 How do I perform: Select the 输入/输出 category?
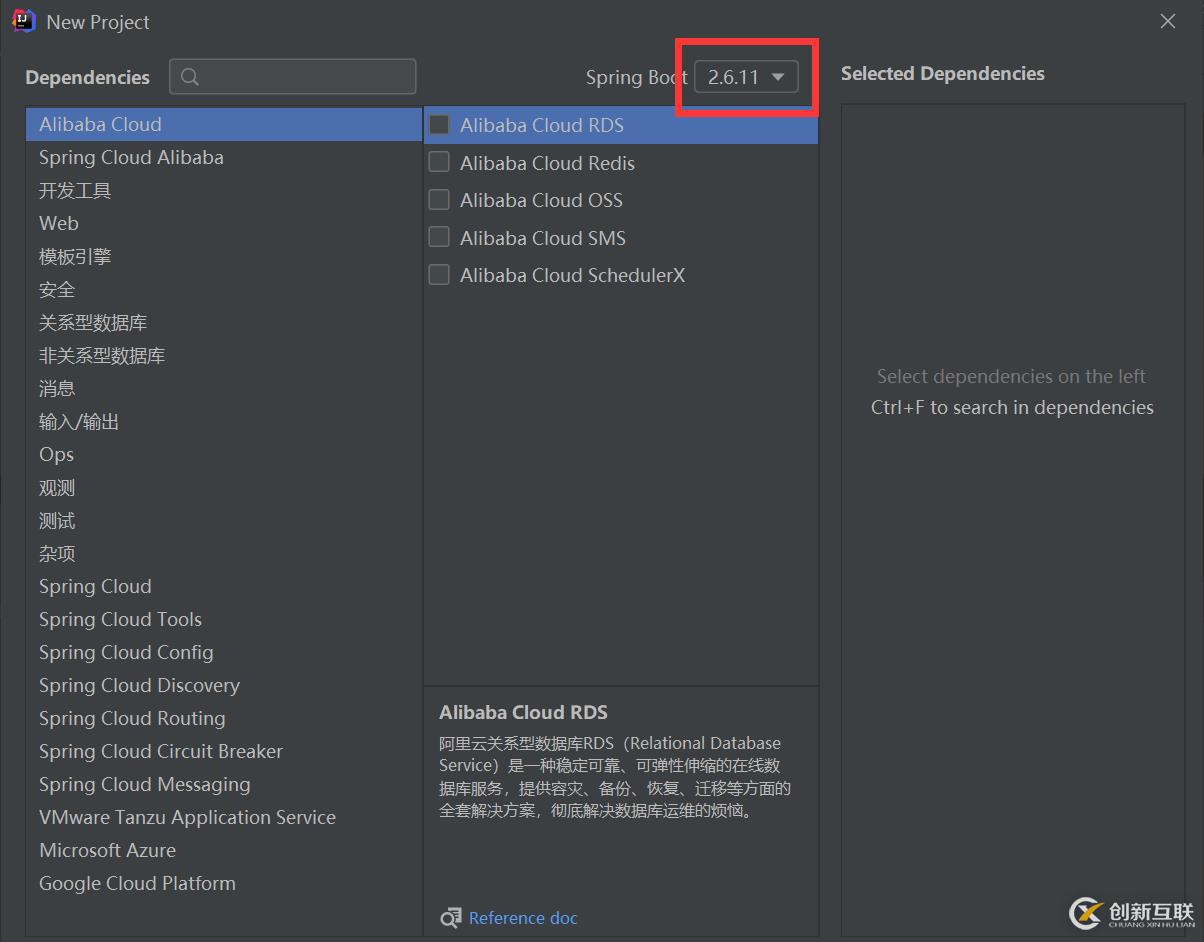[x=224, y=421]
